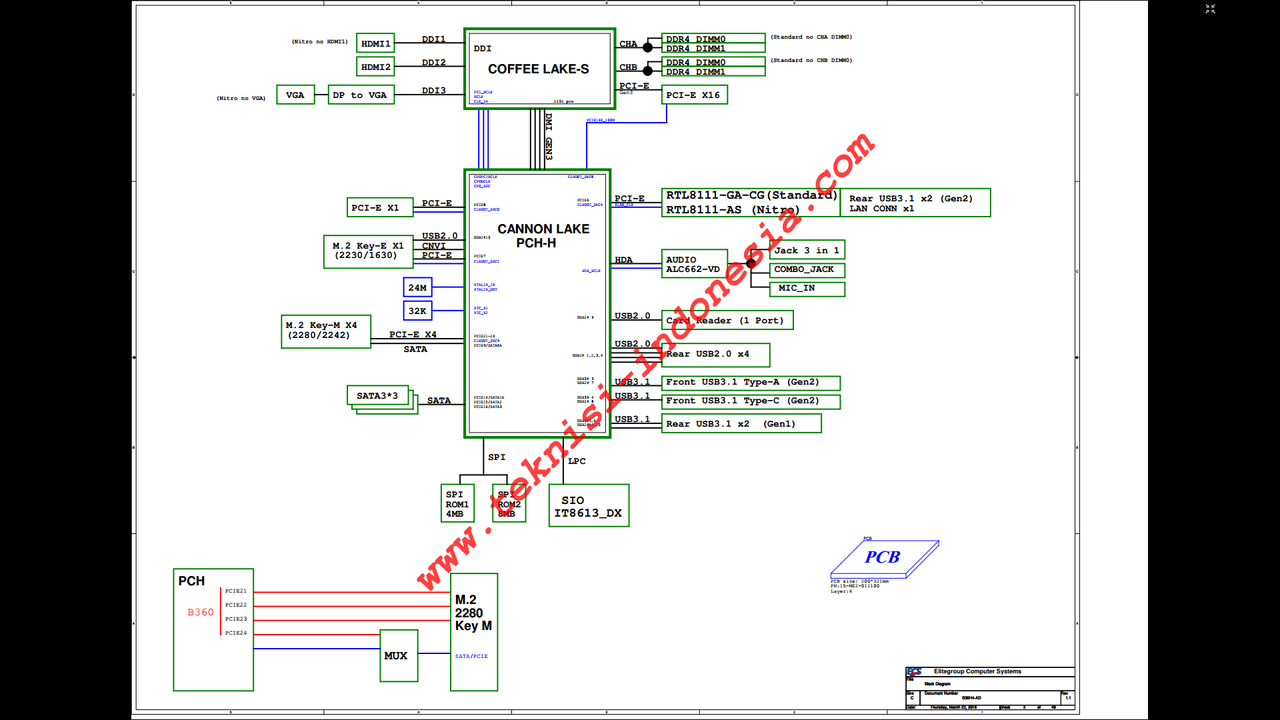Click the RTL8111-AS (Nitro) label
Image resolution: width=1280 pixels, height=720 pixels.
[734, 210]
